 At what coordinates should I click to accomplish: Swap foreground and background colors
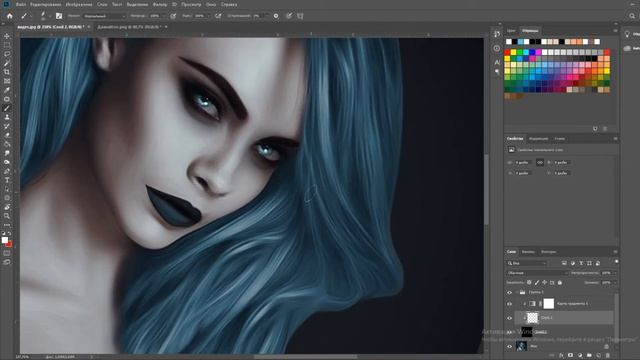click(x=10, y=233)
